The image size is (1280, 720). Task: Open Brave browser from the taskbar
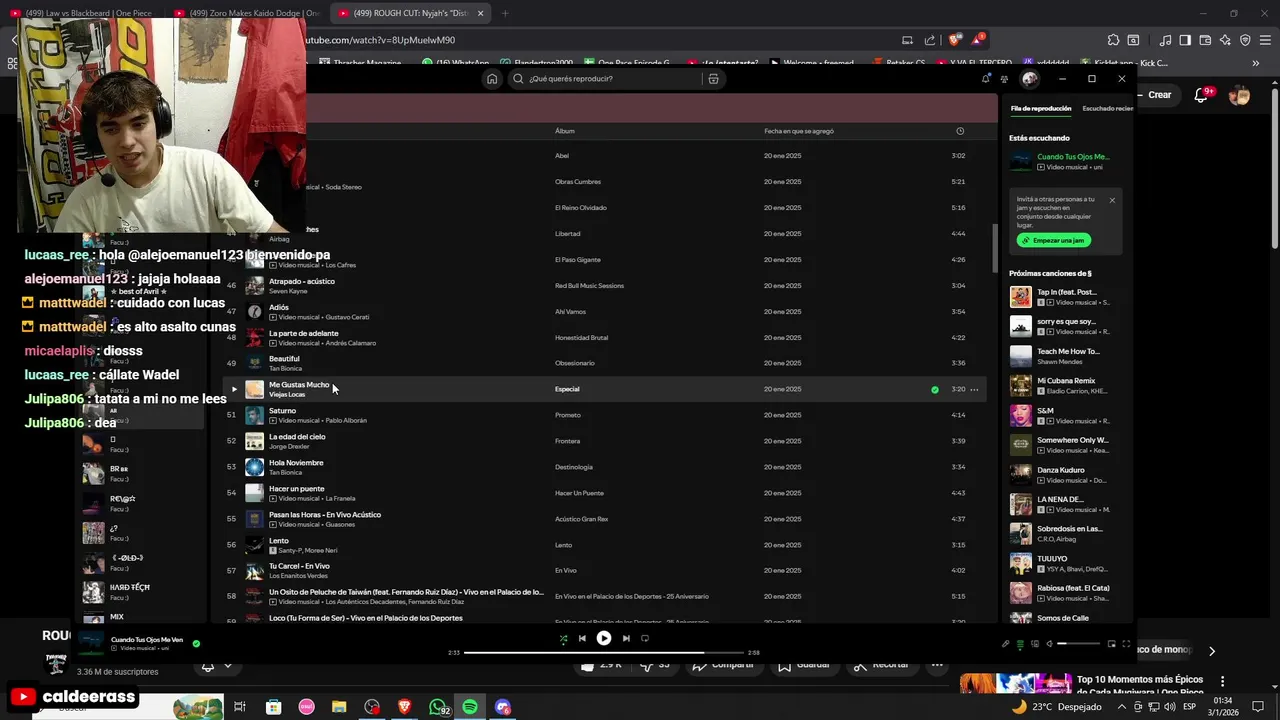[x=405, y=707]
